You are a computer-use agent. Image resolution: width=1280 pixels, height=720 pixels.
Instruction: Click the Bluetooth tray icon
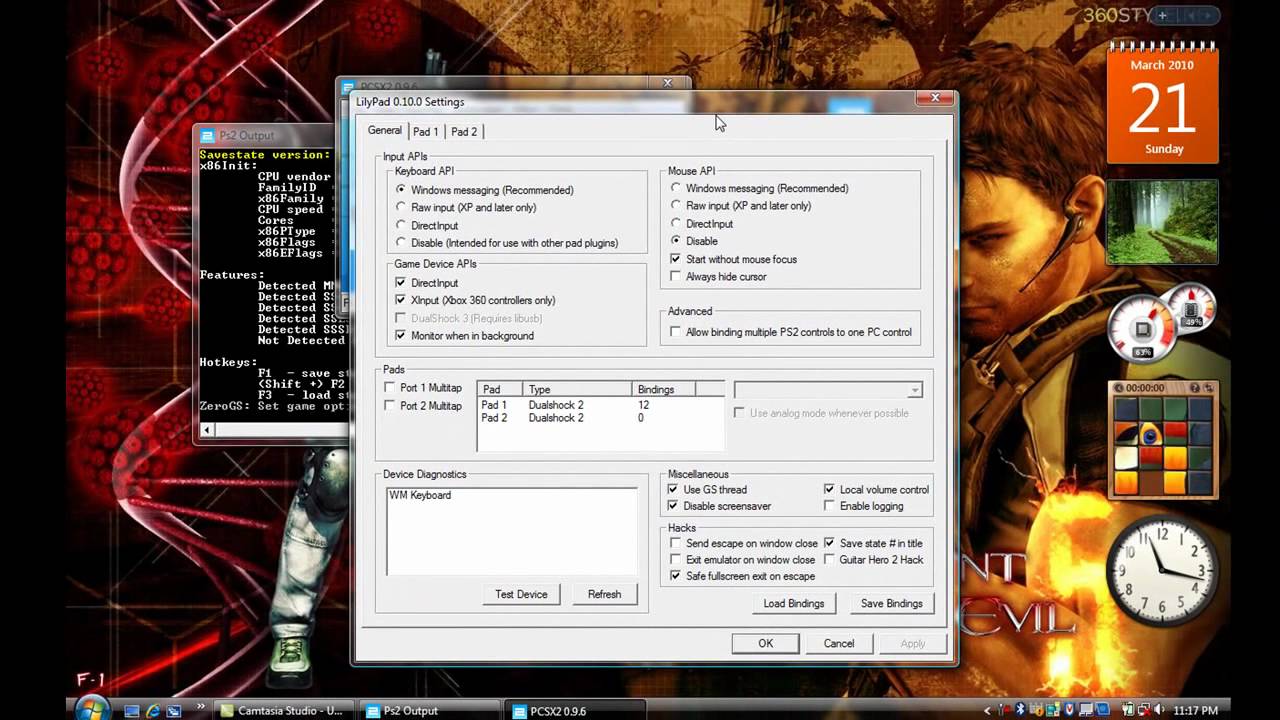(1021, 711)
